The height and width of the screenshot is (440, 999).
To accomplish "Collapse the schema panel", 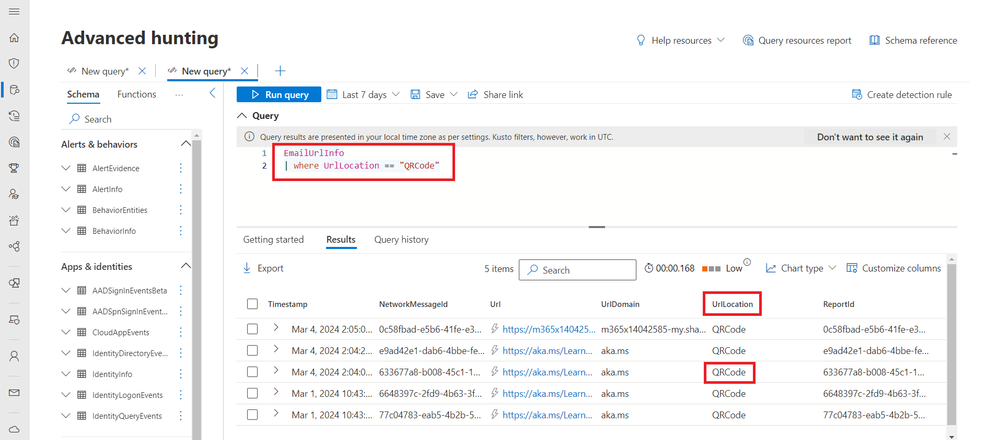I will pyautogui.click(x=213, y=94).
